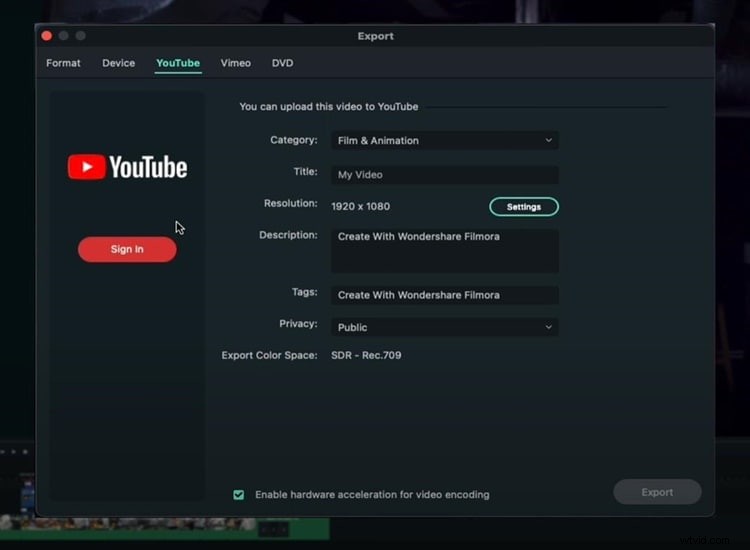Open the Device export tab
Image resolution: width=750 pixels, height=550 pixels.
pyautogui.click(x=118, y=63)
